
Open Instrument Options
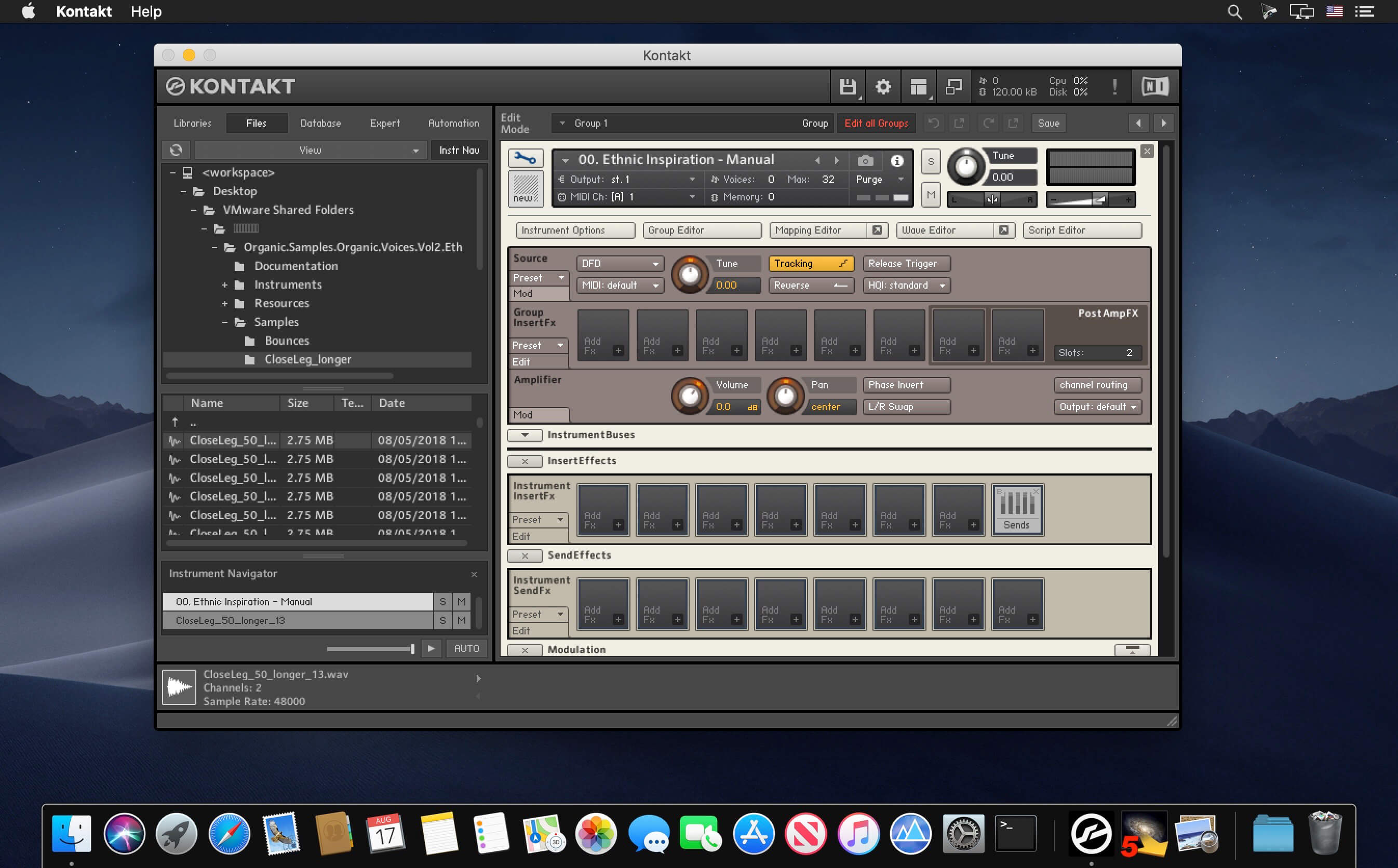click(x=575, y=230)
